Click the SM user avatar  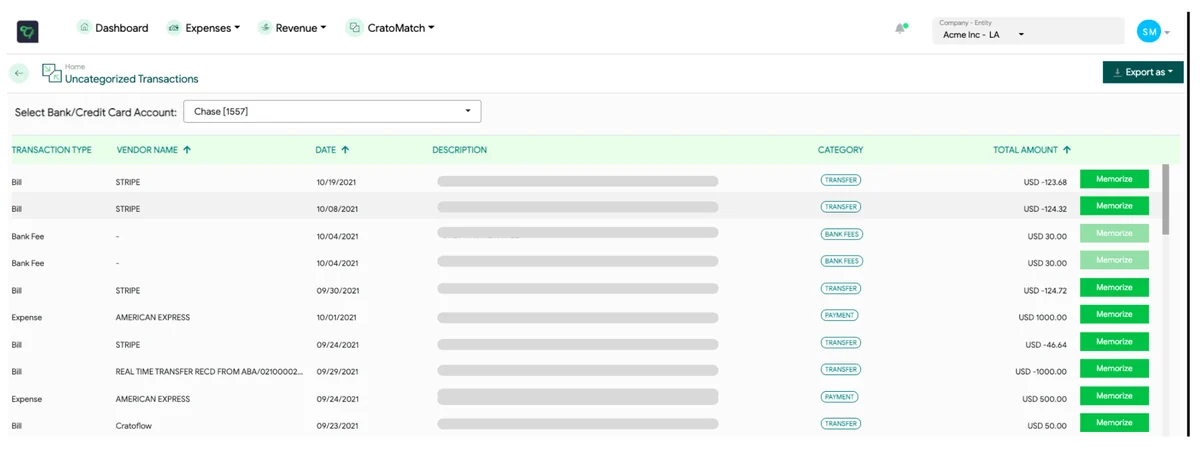1149,31
